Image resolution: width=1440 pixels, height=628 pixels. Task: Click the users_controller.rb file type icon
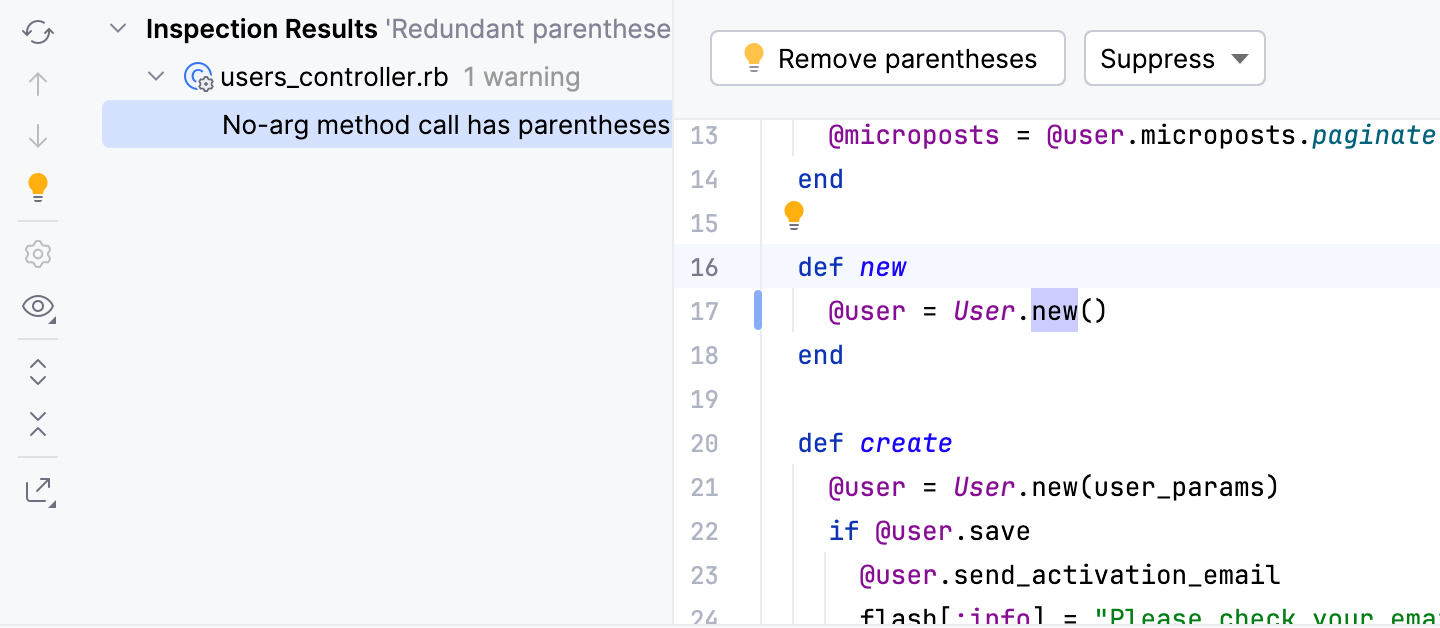coord(199,77)
